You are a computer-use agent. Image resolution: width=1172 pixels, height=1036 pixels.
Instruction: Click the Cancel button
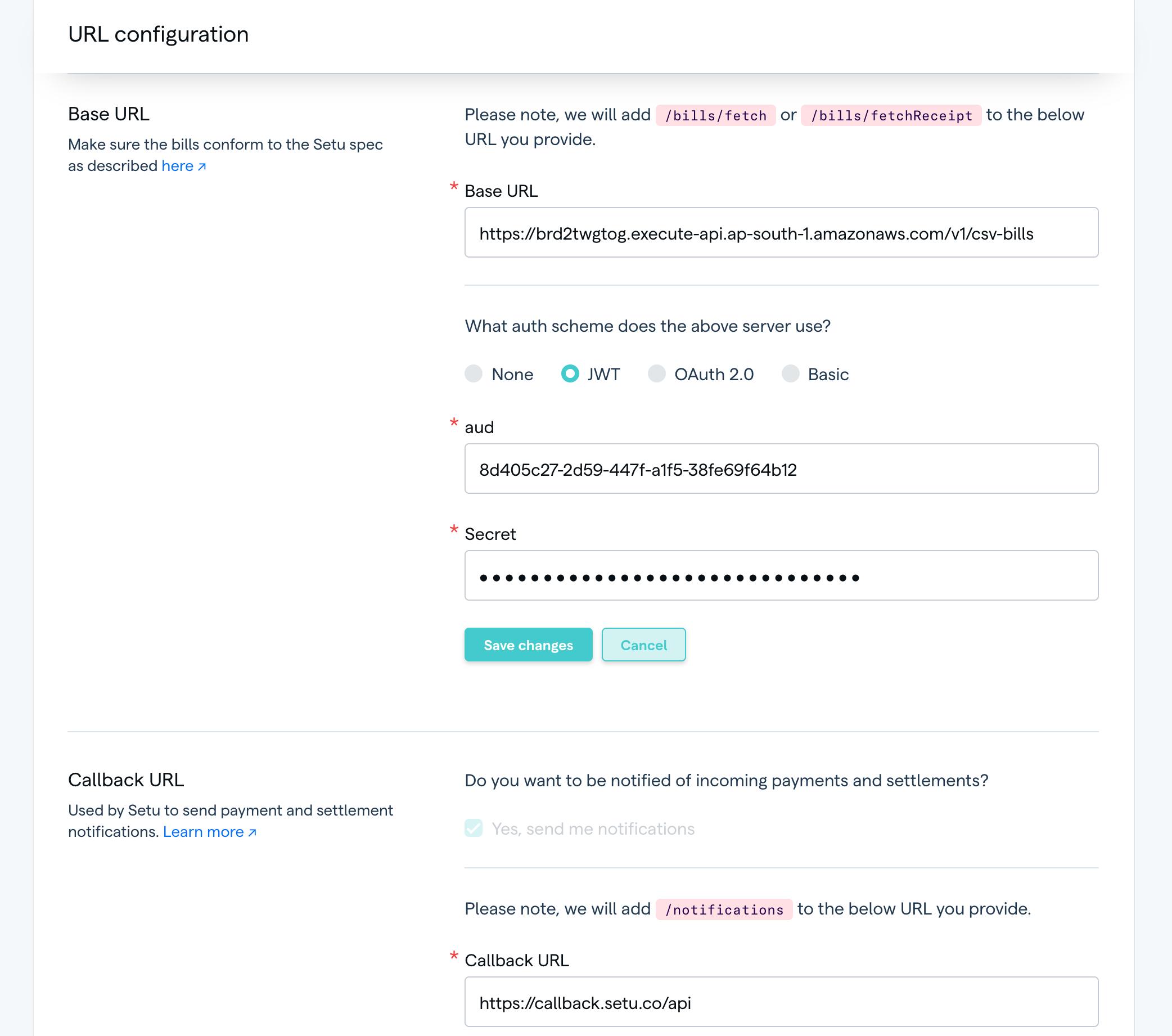tap(643, 645)
